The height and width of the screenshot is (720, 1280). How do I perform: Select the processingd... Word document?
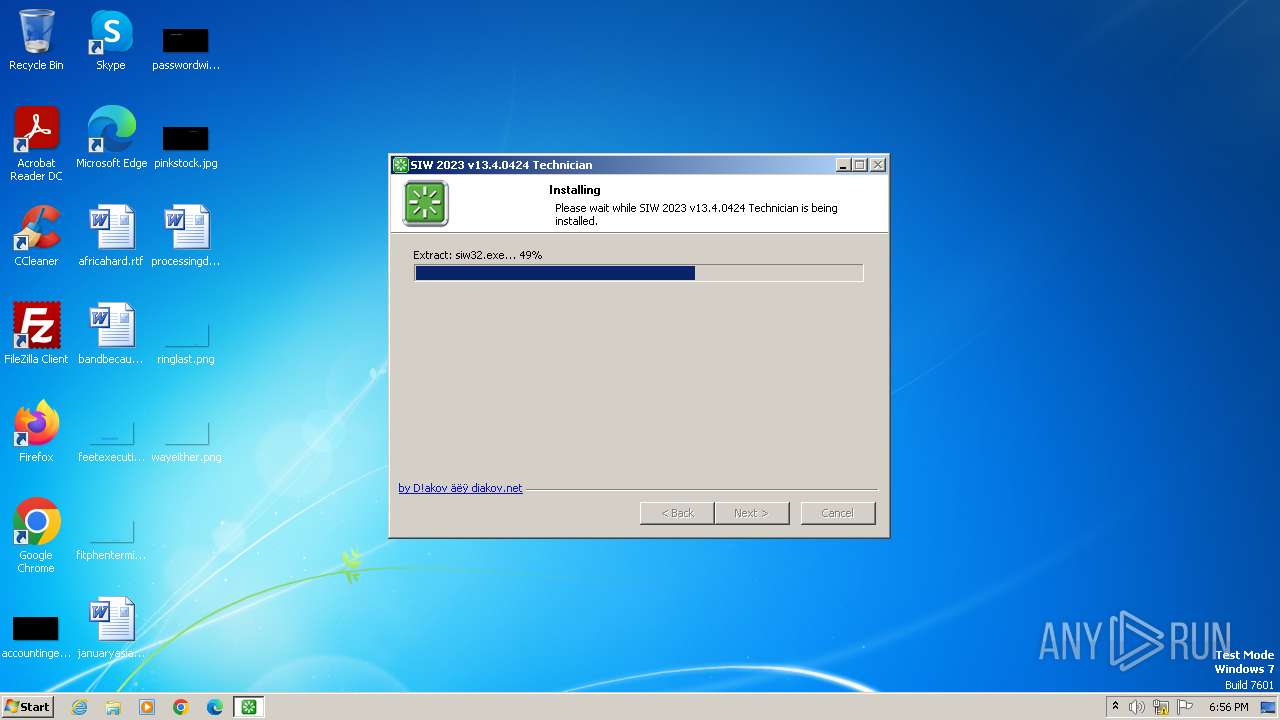click(x=186, y=236)
